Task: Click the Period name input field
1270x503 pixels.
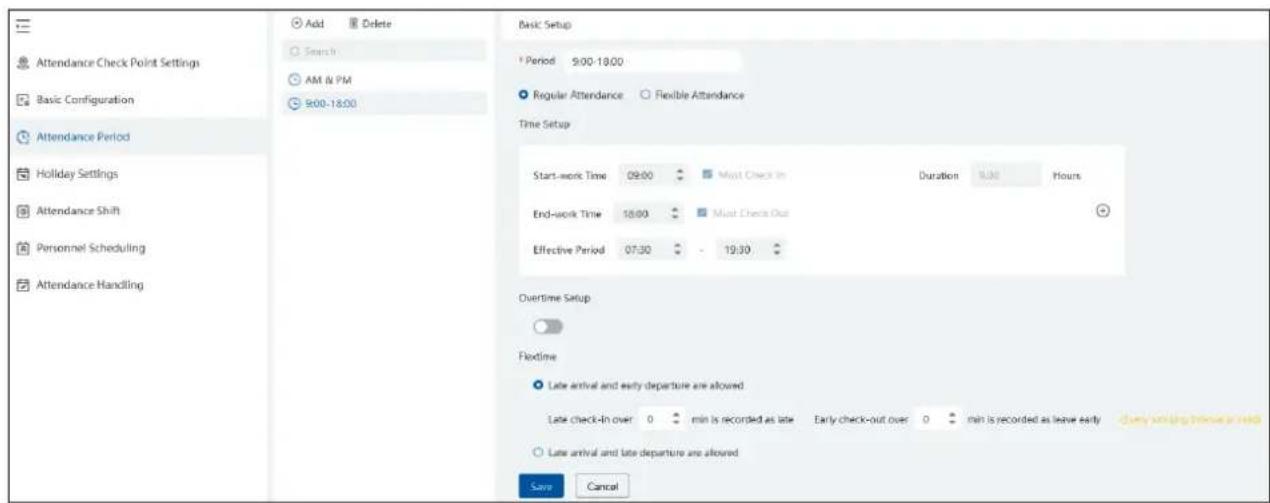Action: [x=651, y=62]
